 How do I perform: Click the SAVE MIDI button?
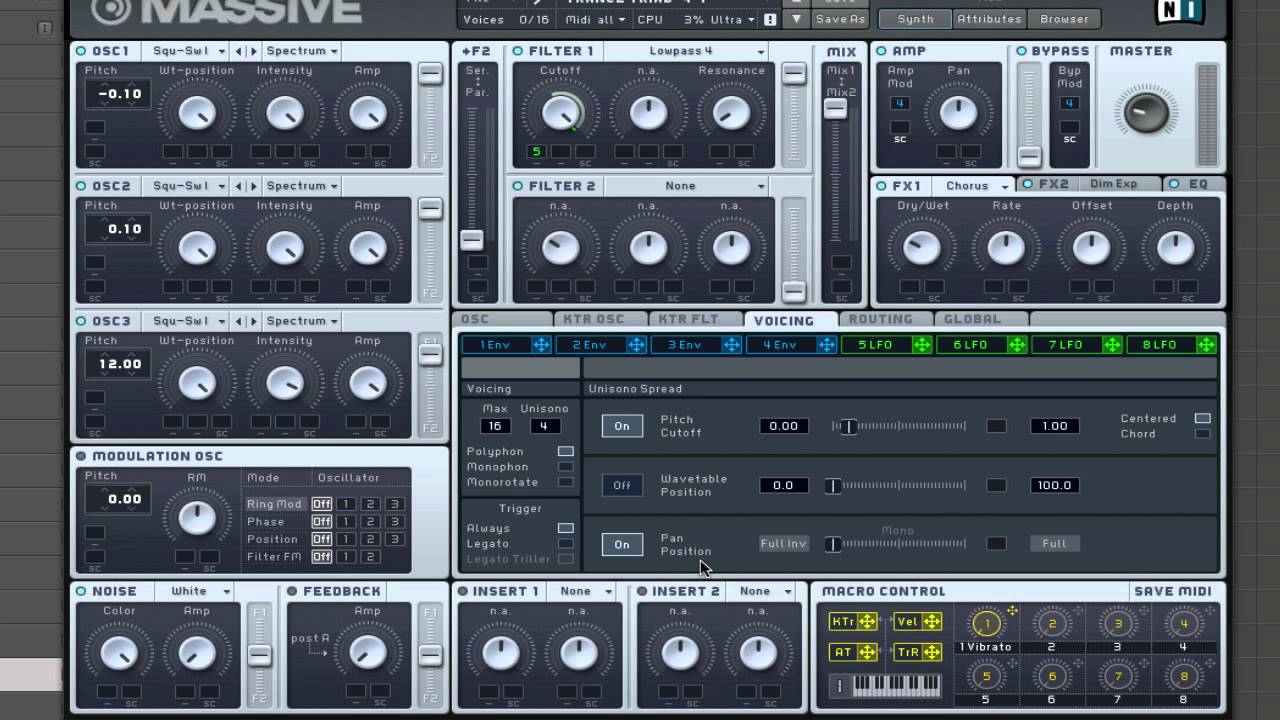tap(1174, 591)
